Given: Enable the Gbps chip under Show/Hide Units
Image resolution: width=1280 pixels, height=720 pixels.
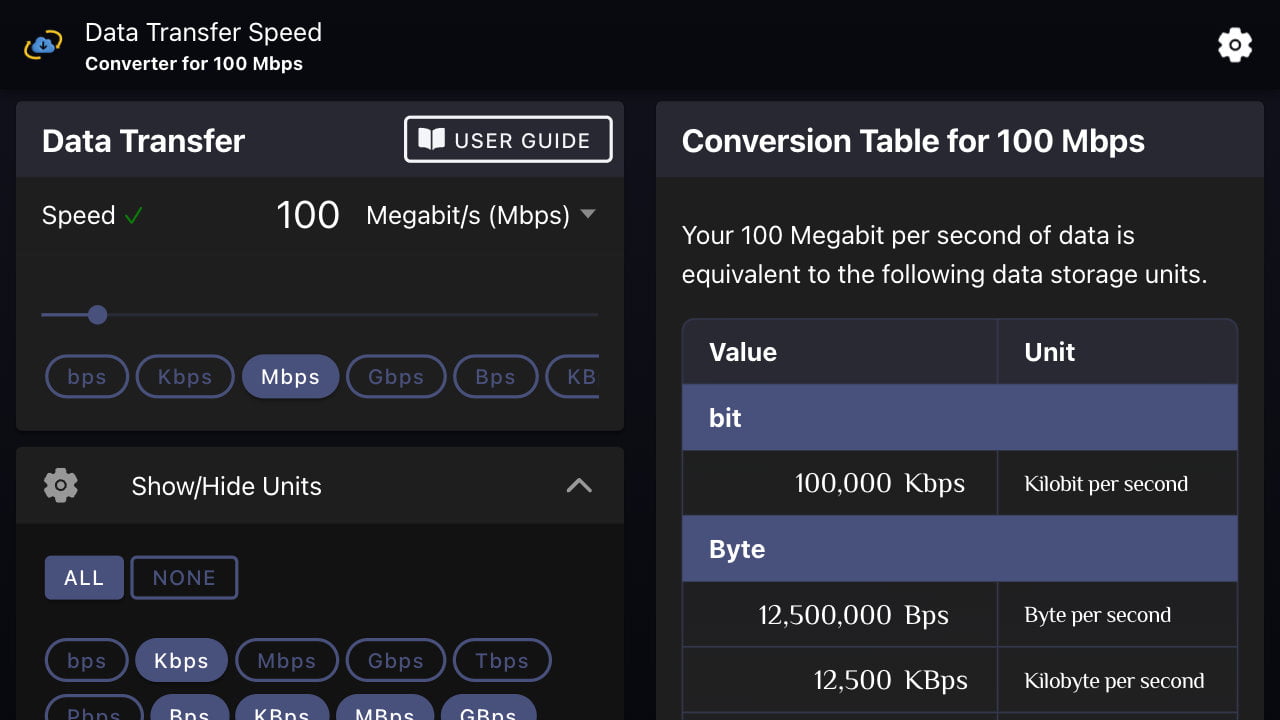Looking at the screenshot, I should (396, 661).
